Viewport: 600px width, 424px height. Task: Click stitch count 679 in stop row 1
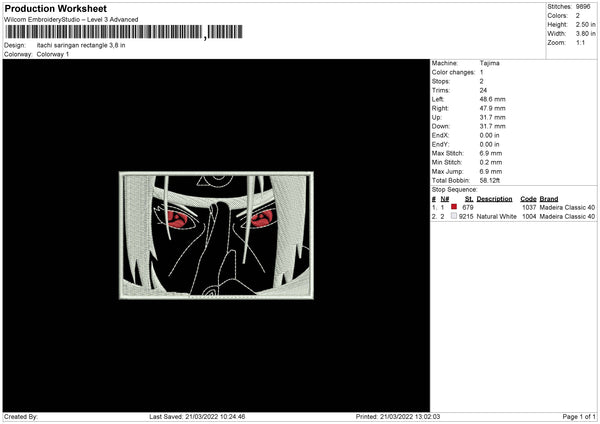point(468,207)
